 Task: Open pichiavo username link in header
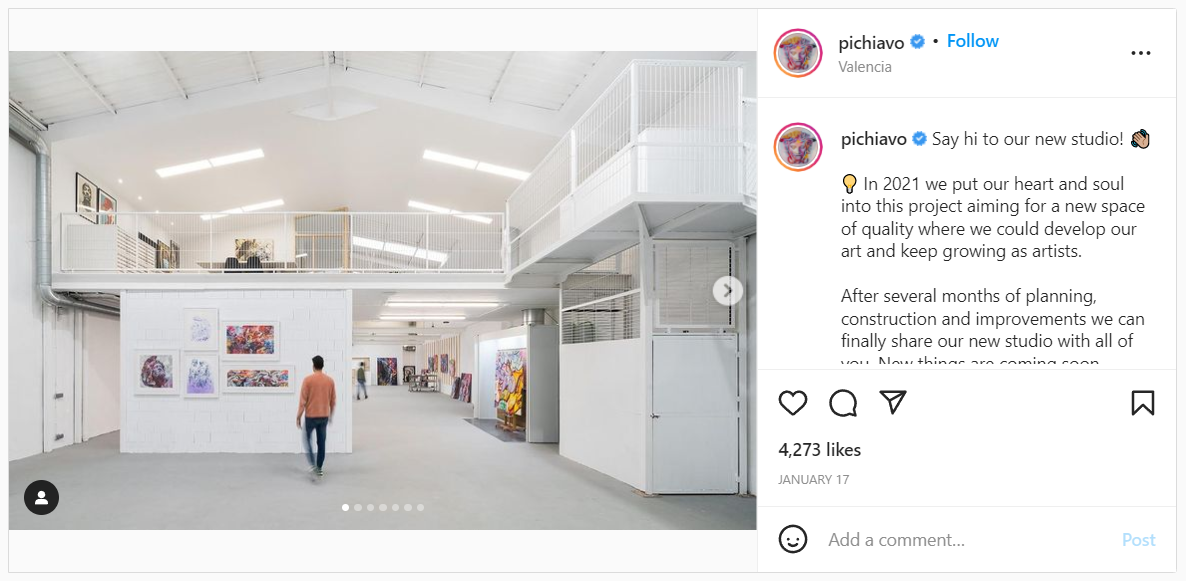(x=871, y=42)
